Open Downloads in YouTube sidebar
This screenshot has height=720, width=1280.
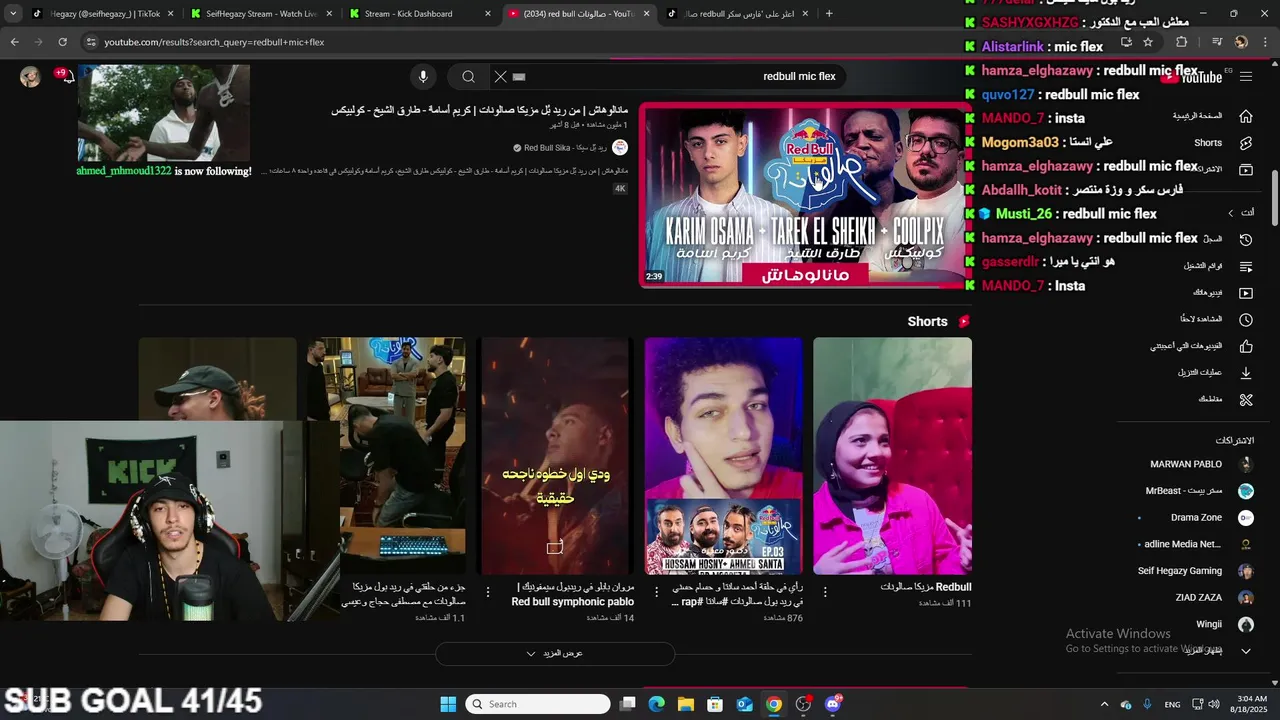coord(1245,373)
